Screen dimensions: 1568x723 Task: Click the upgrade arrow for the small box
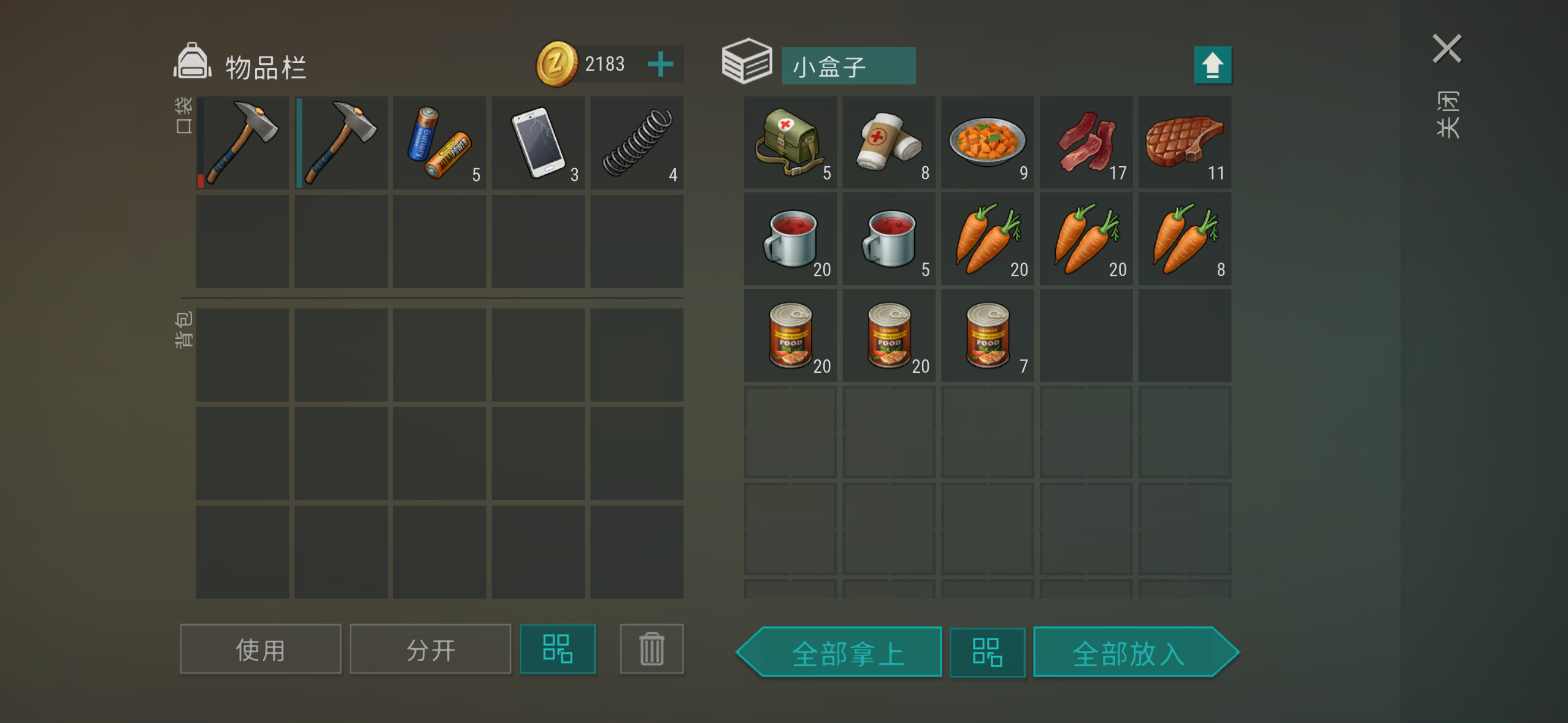(x=1213, y=65)
